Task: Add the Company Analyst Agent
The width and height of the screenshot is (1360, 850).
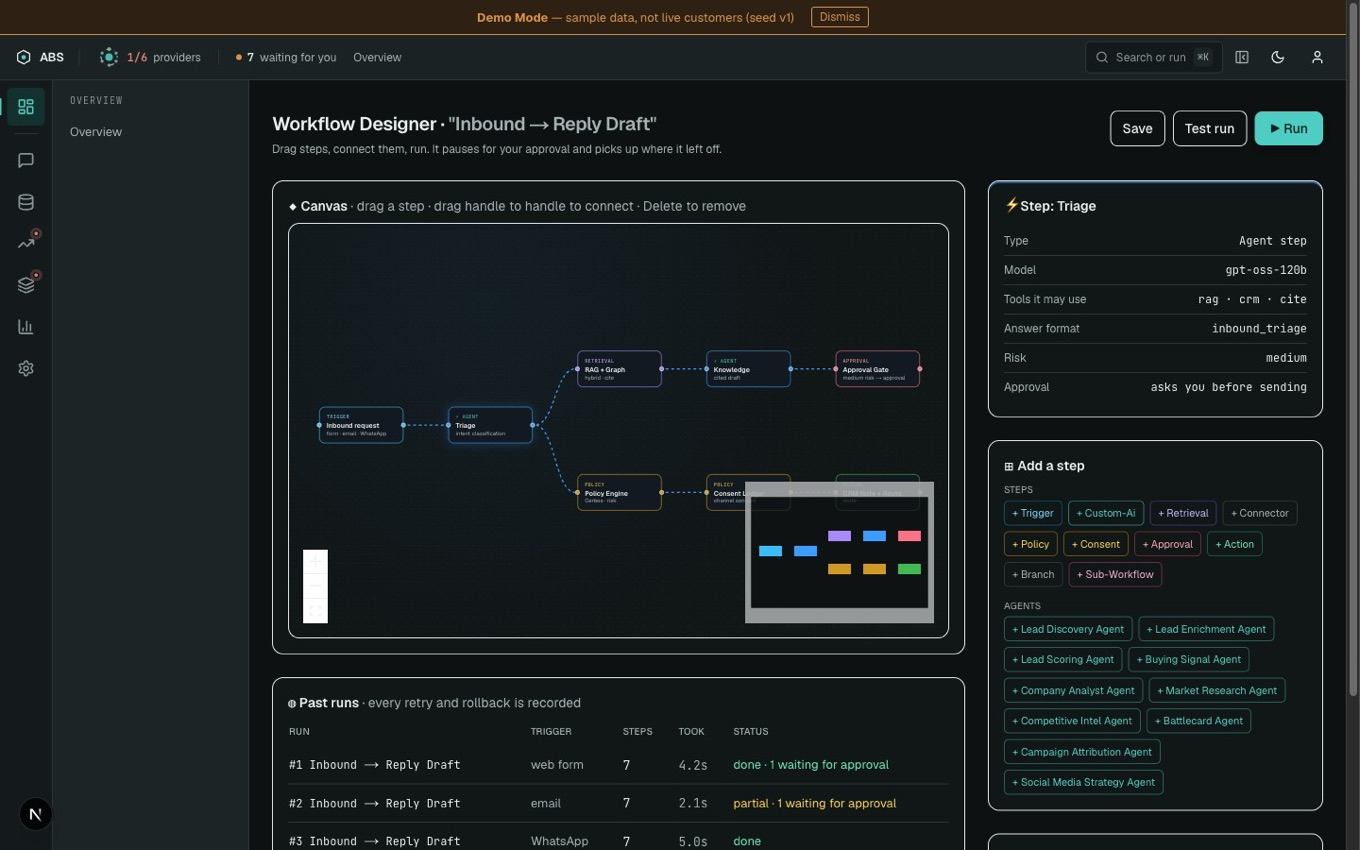Action: pos(1073,690)
